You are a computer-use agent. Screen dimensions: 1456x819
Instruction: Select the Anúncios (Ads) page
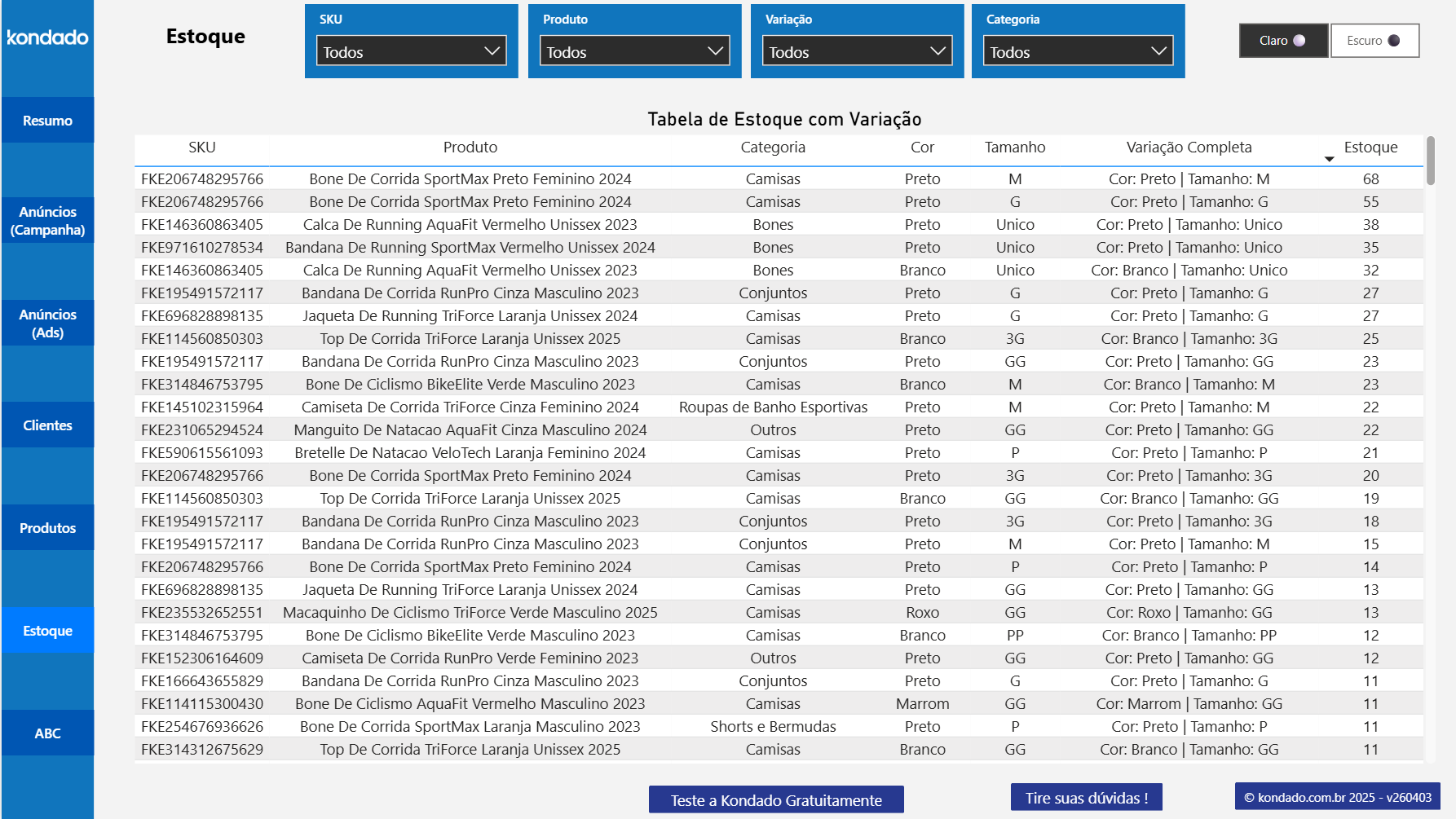point(46,323)
